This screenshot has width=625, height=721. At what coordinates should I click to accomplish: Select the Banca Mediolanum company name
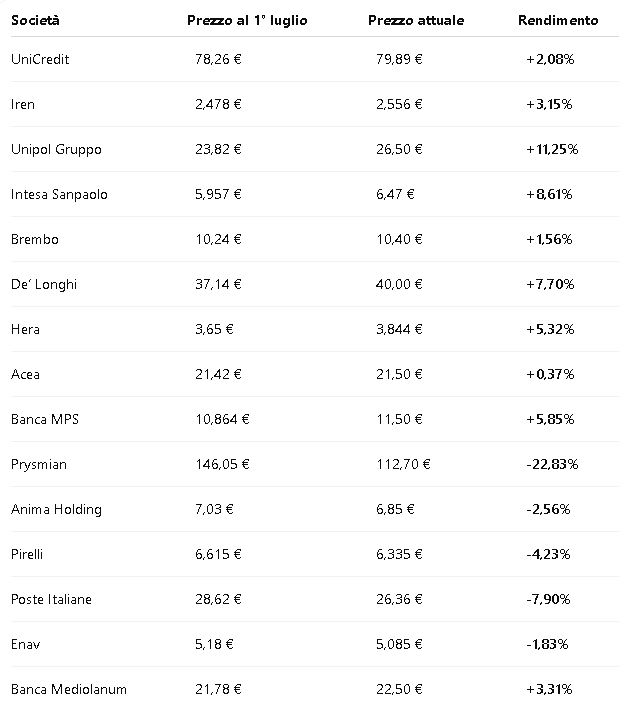[69, 689]
